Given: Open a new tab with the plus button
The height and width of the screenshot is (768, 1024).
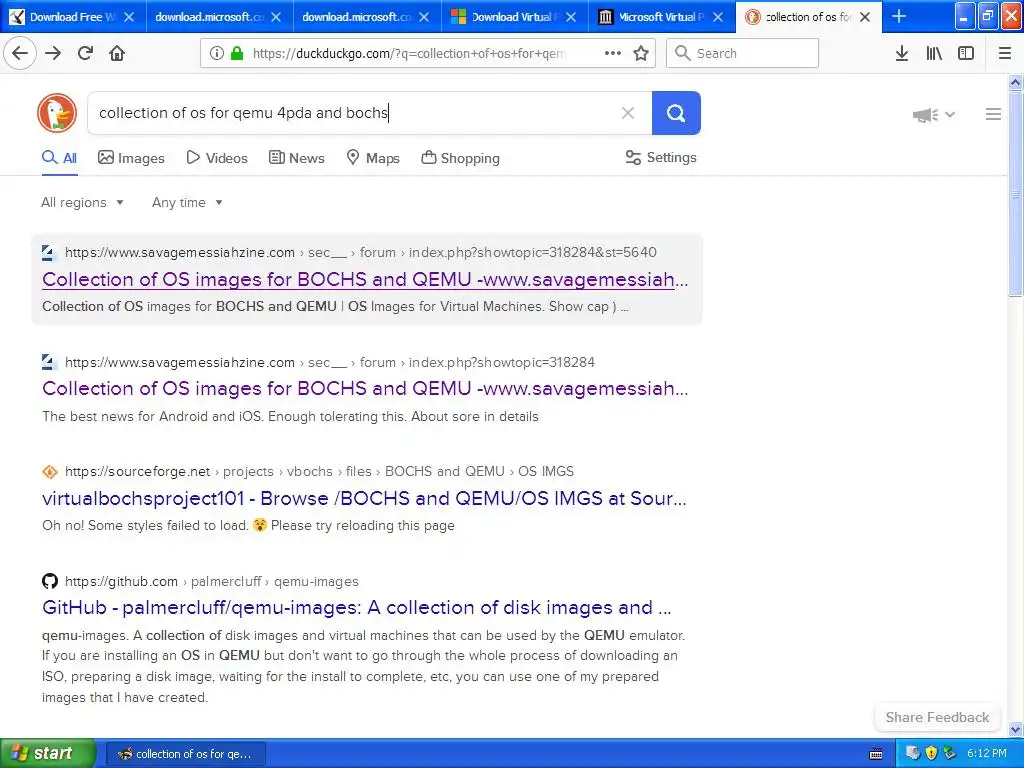Looking at the screenshot, I should (x=899, y=16).
